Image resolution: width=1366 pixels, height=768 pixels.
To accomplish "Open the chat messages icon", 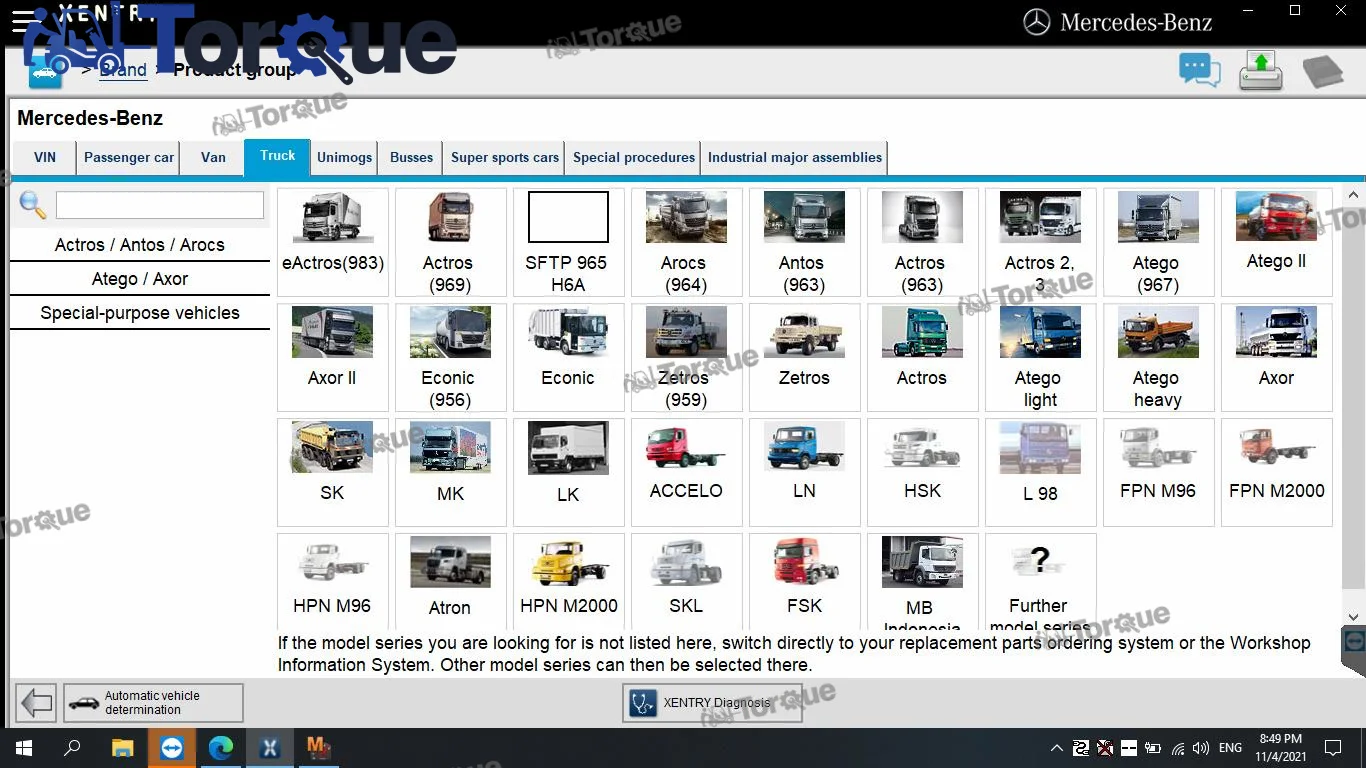I will click(x=1200, y=70).
